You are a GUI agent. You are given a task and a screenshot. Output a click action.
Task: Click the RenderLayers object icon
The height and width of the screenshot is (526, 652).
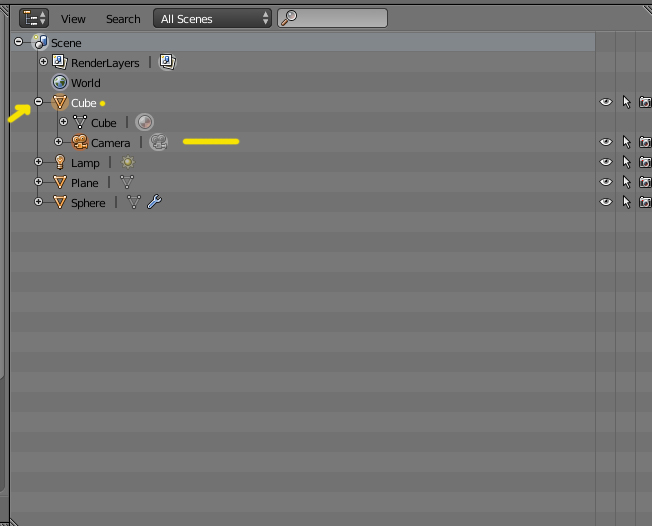(59, 62)
